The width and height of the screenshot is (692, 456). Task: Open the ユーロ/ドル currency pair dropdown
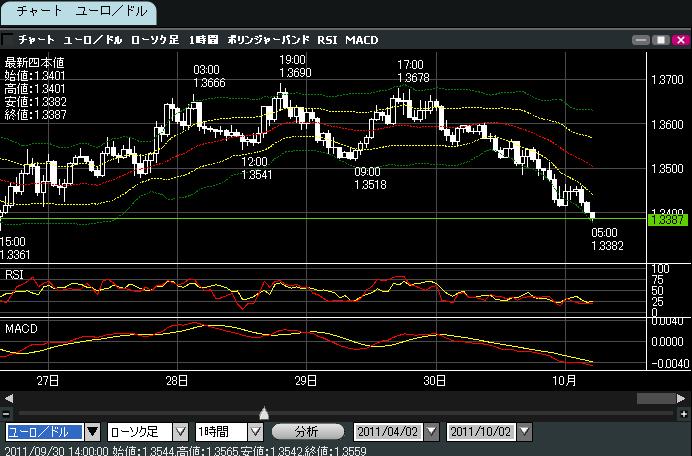click(92, 432)
